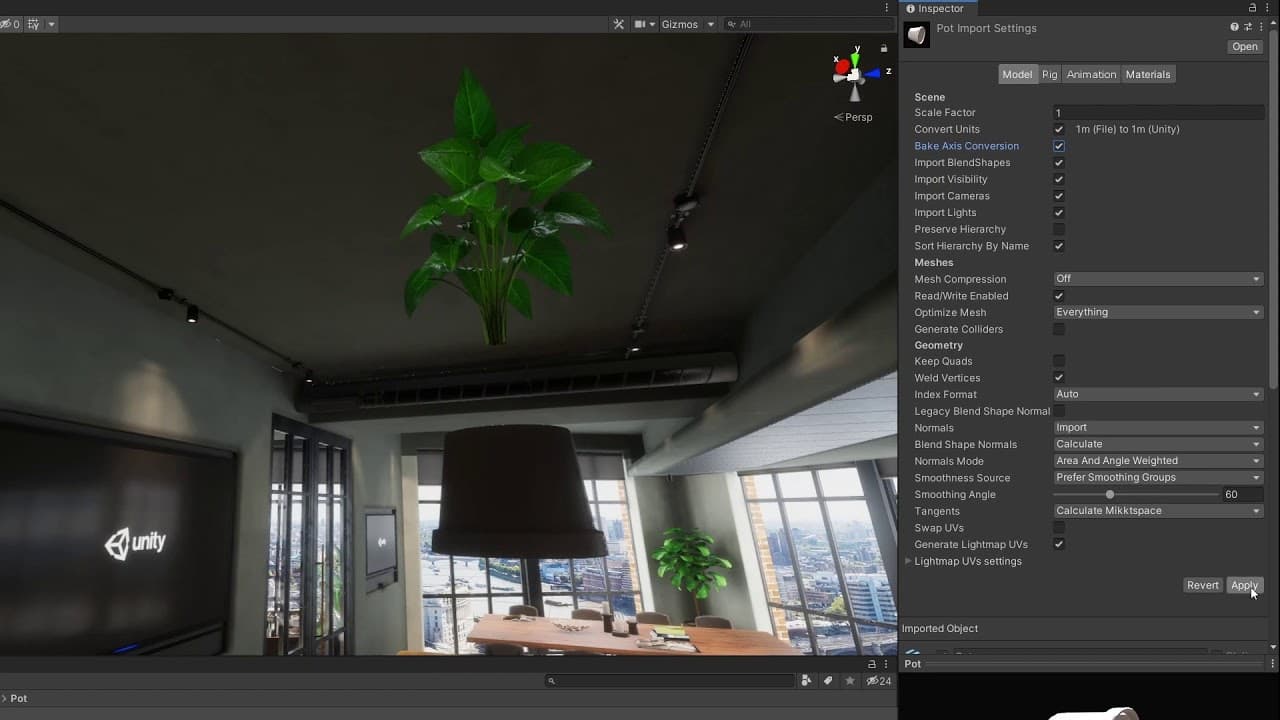Image resolution: width=1280 pixels, height=720 pixels.
Task: Disable Import Cameras
Action: pos(1059,196)
